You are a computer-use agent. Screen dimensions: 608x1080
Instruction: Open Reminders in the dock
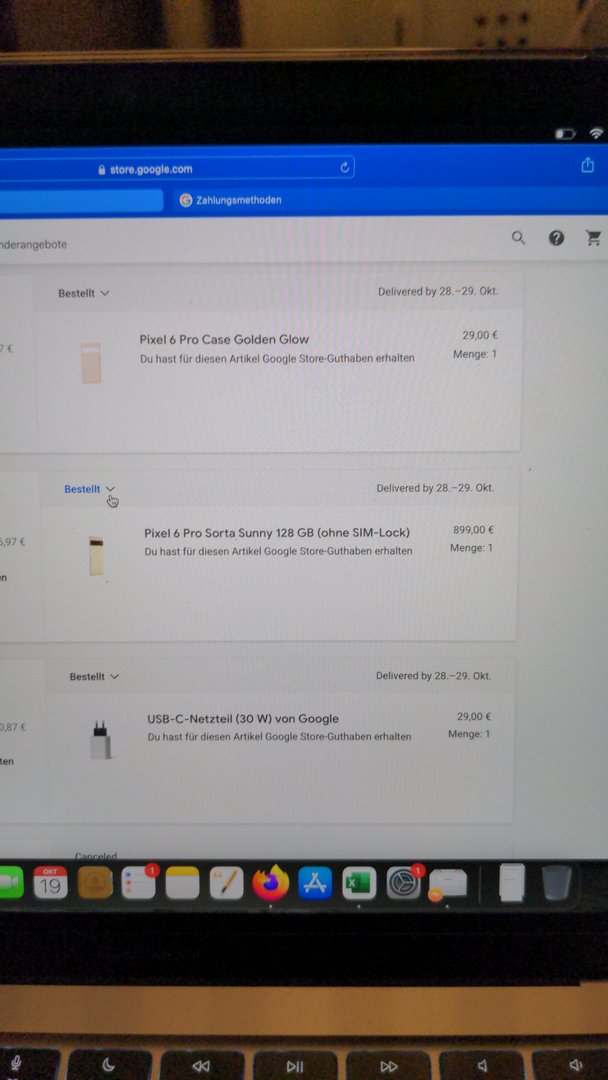coord(139,883)
